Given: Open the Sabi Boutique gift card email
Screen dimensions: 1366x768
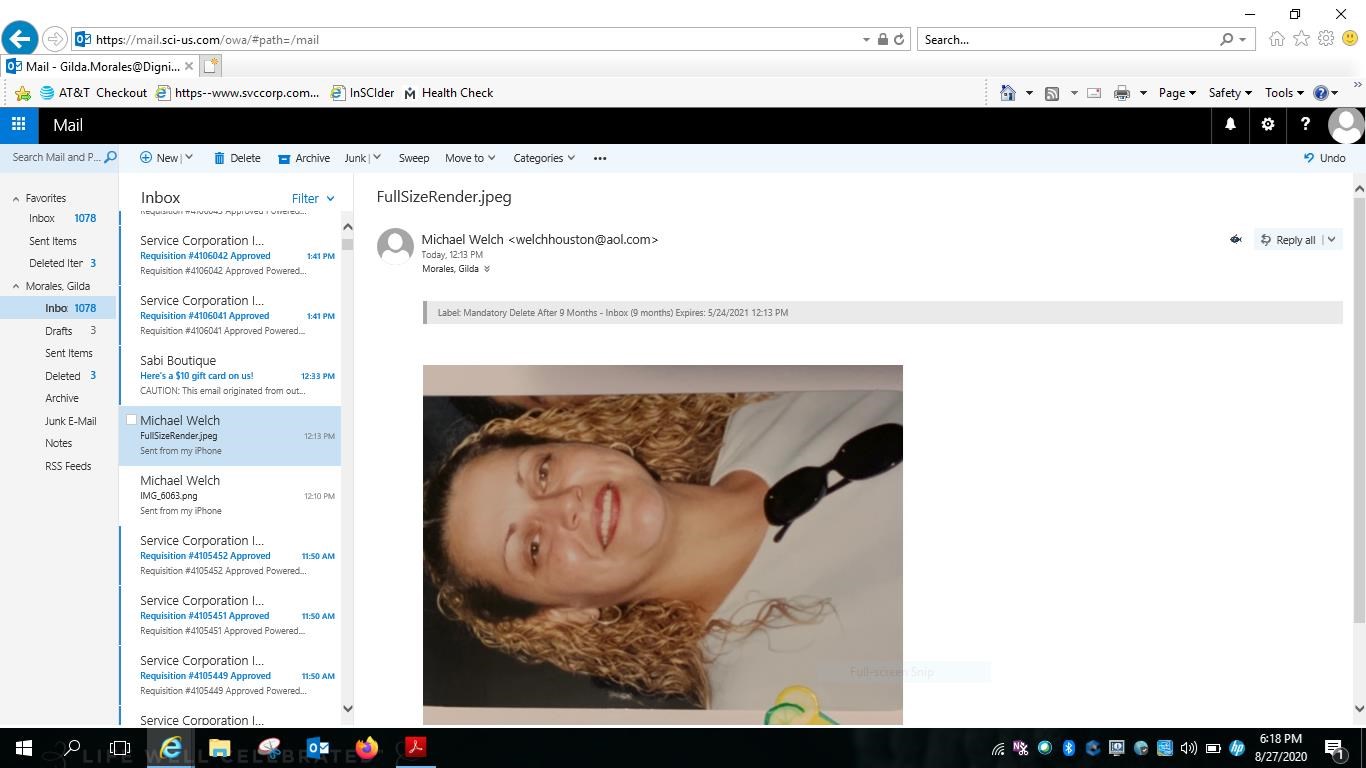Looking at the screenshot, I should click(x=230, y=375).
